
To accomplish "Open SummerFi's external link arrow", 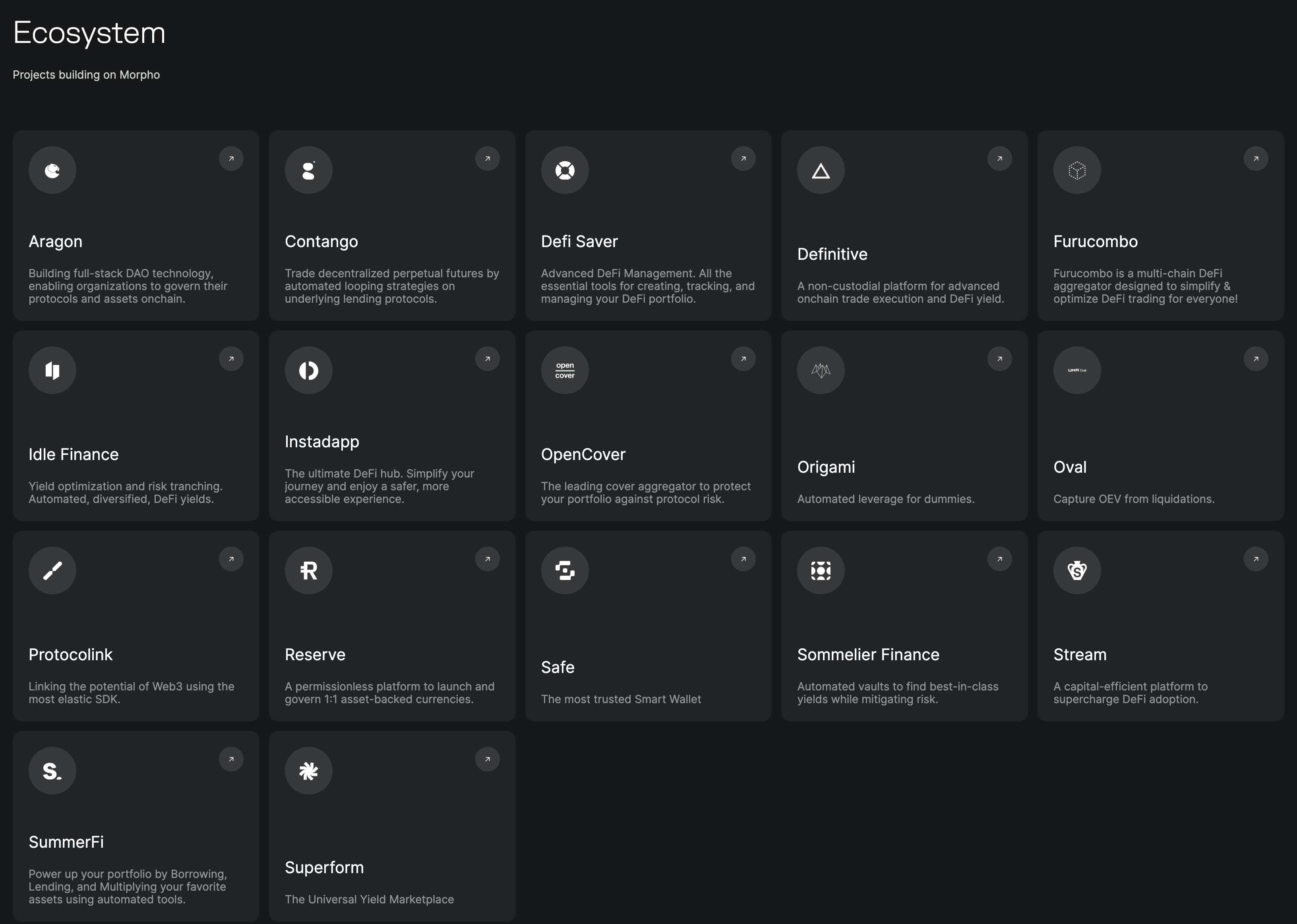I will (231, 760).
